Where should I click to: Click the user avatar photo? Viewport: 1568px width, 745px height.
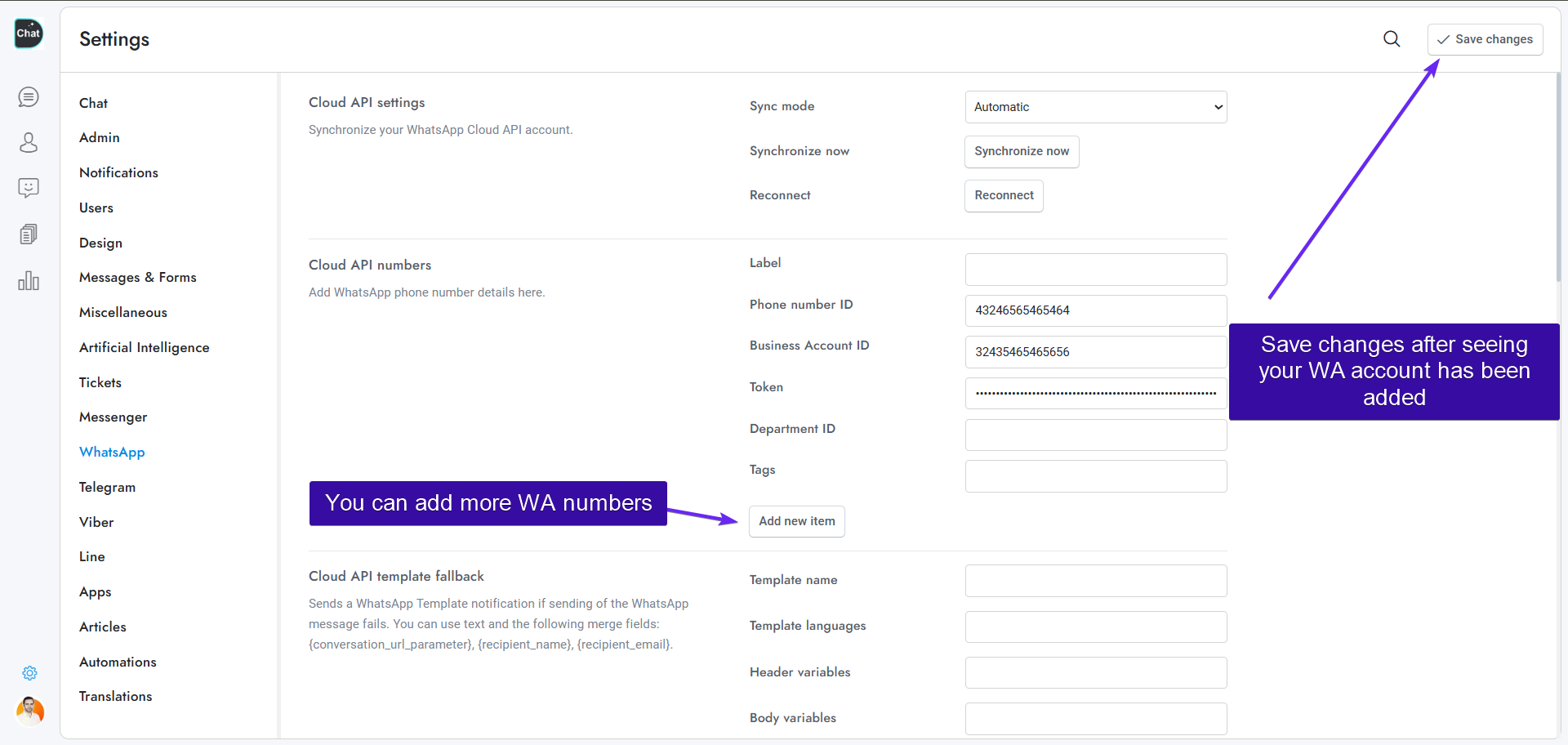pyautogui.click(x=30, y=711)
